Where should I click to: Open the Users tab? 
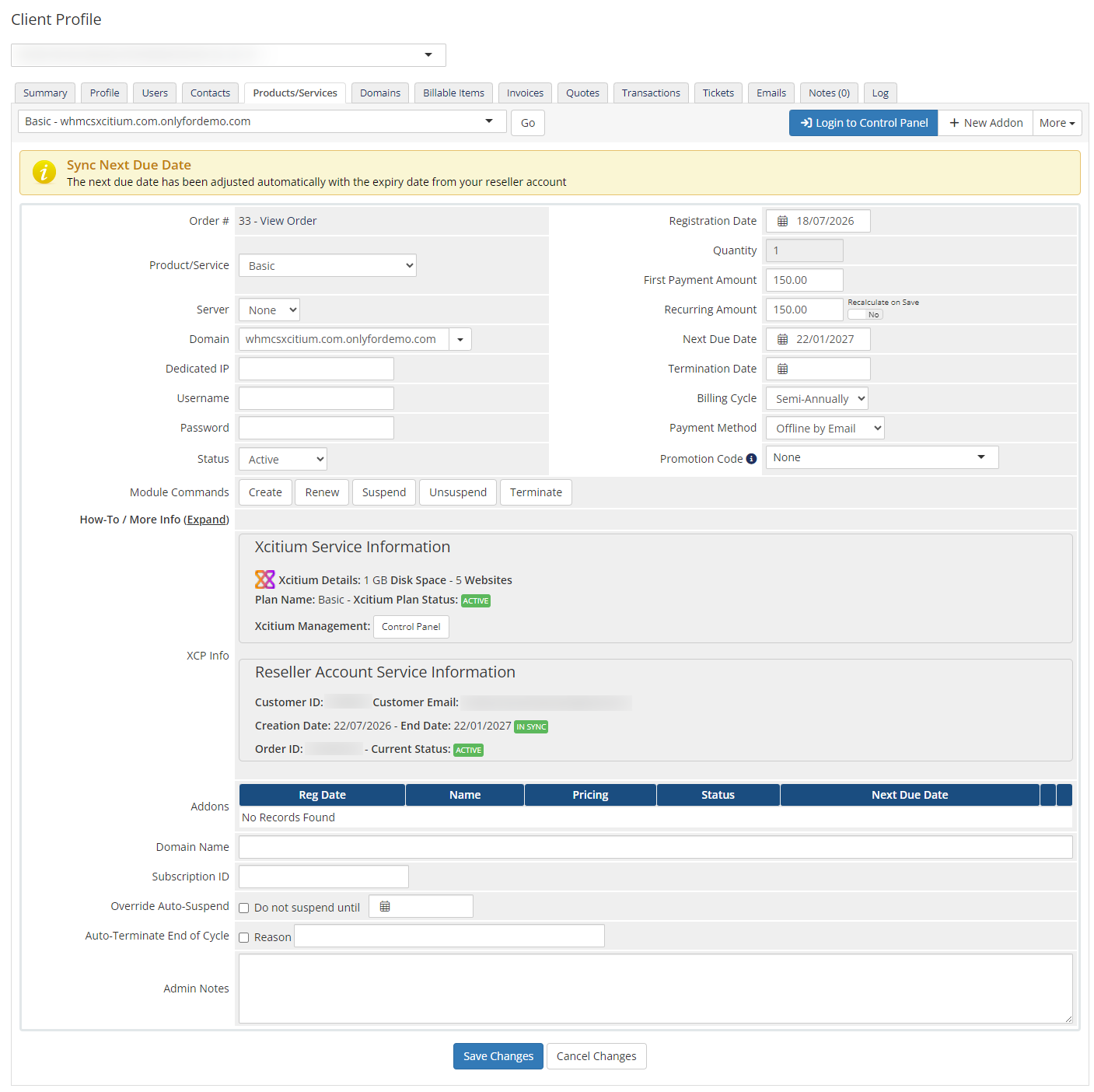click(155, 93)
